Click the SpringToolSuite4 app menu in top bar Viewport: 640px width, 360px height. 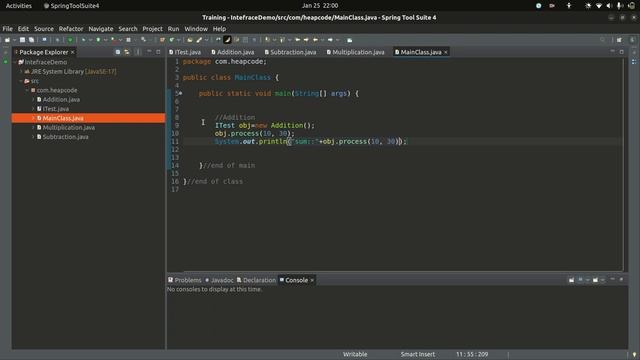pos(71,6)
